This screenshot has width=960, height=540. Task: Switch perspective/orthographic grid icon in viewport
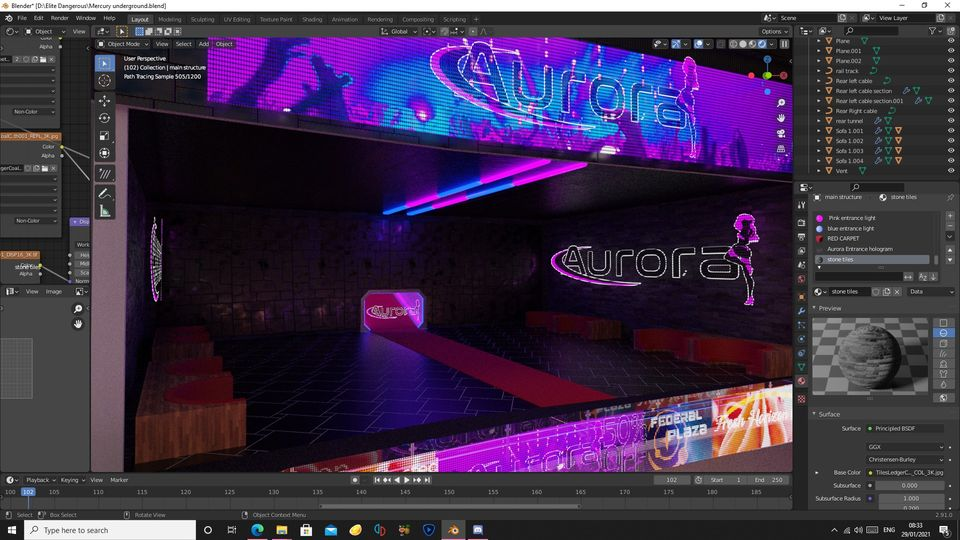click(x=781, y=148)
